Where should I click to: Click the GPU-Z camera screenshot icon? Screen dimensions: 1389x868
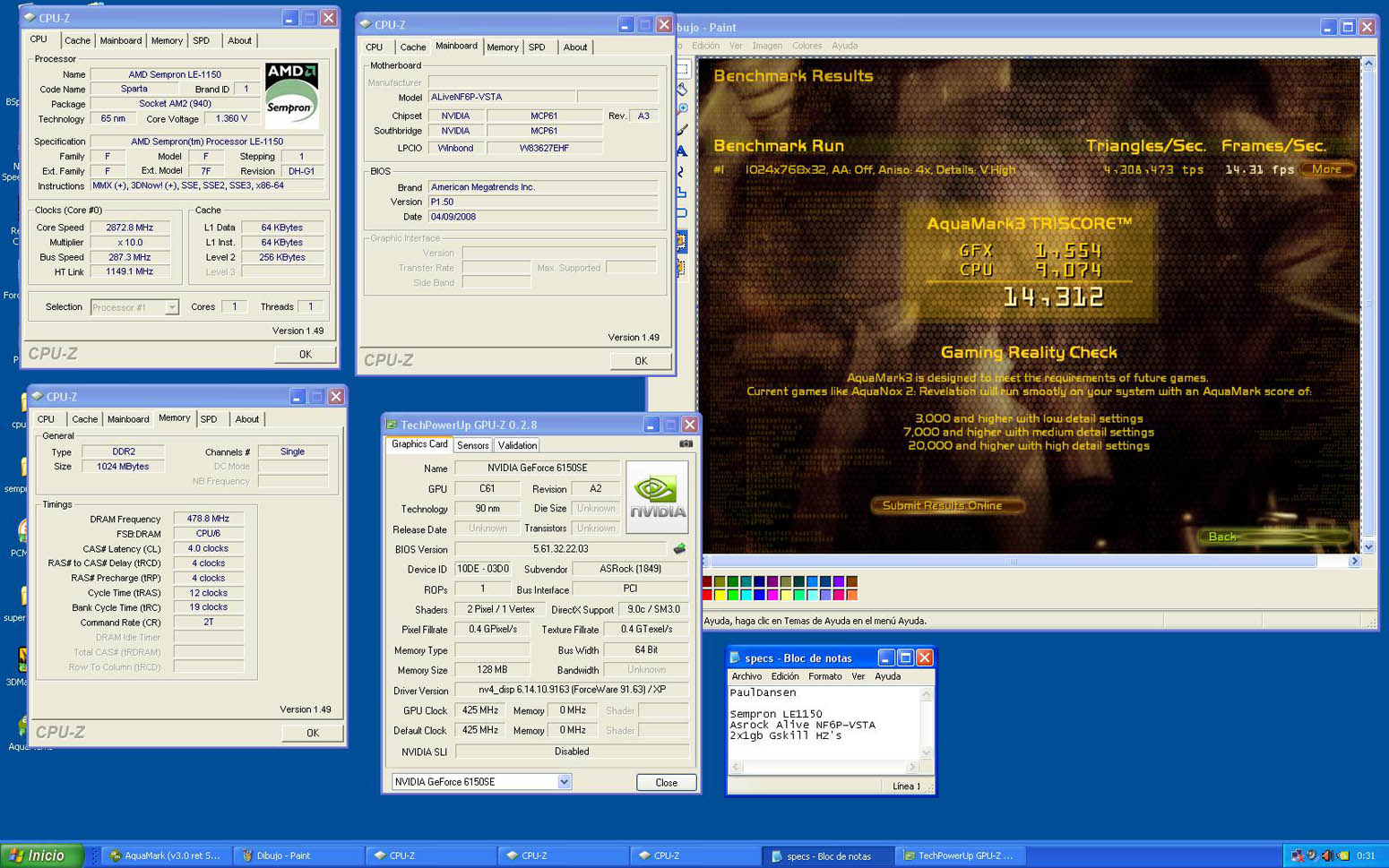point(686,443)
